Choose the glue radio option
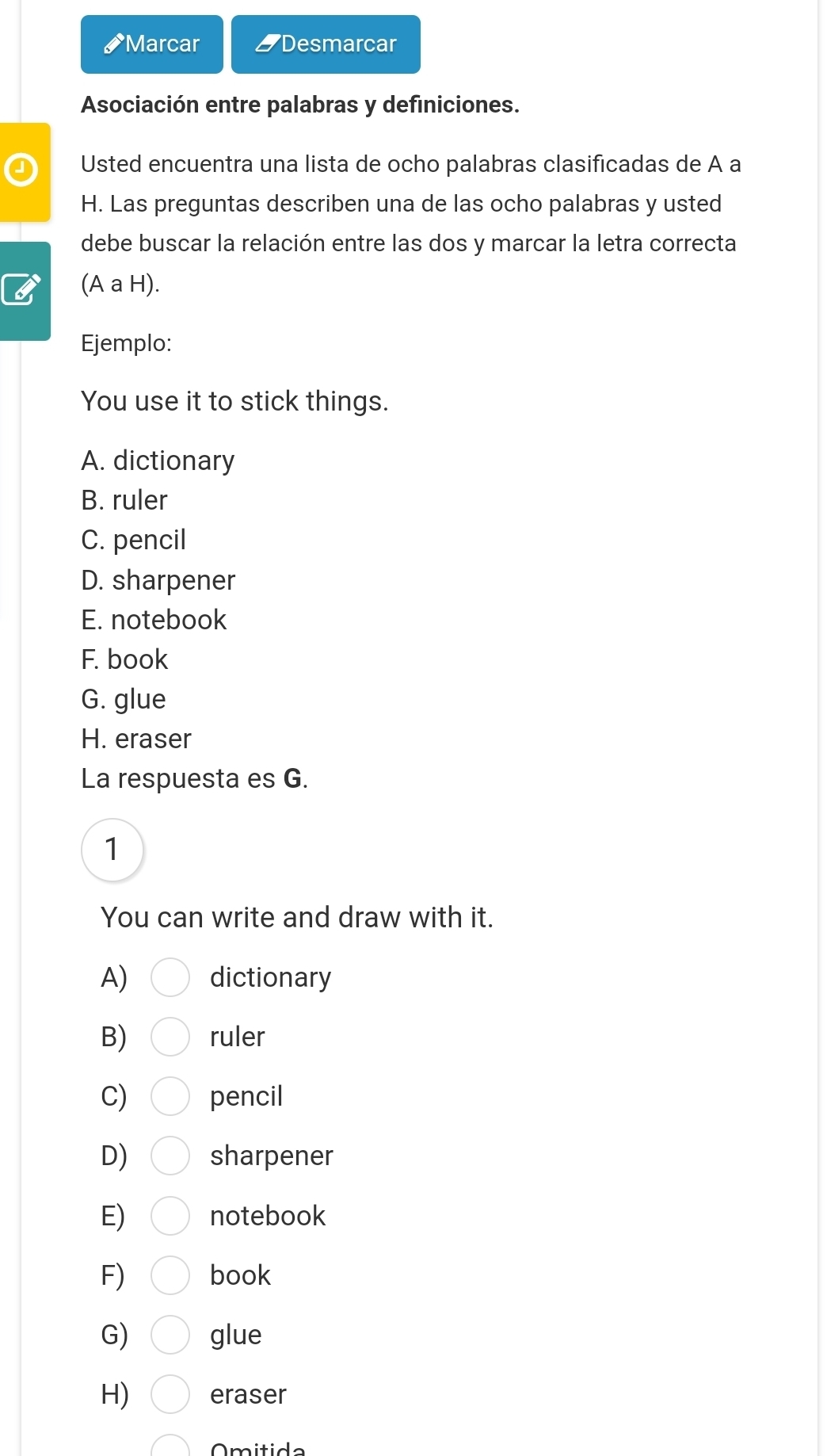 point(170,1335)
